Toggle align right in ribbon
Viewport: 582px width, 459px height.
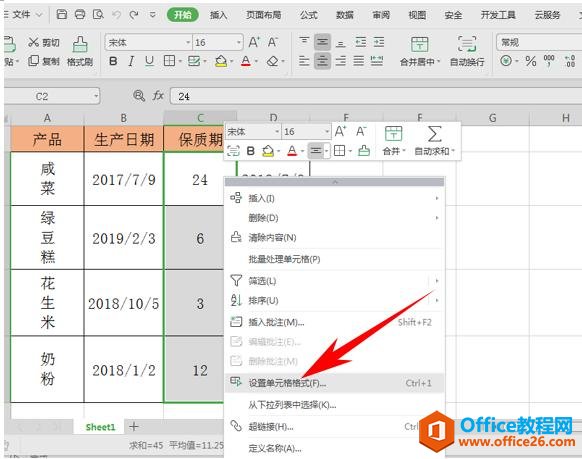tap(340, 60)
